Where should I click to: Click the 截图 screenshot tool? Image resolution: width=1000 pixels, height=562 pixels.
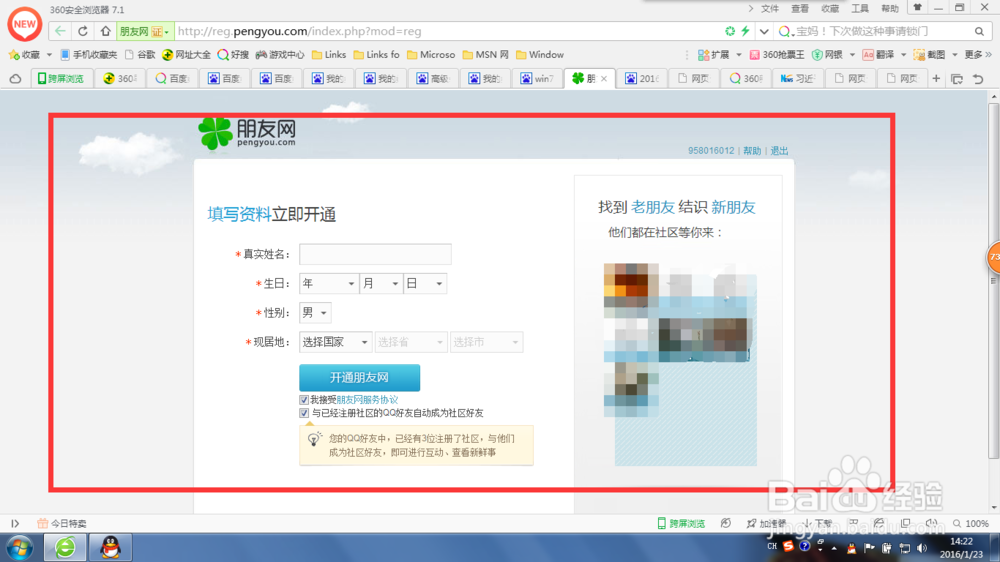(x=929, y=55)
